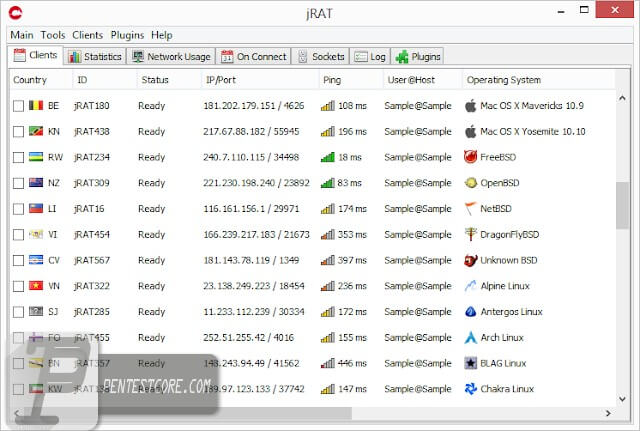Toggle the checkbox for jRAT454
The height and width of the screenshot is (431, 640).
pyautogui.click(x=18, y=235)
